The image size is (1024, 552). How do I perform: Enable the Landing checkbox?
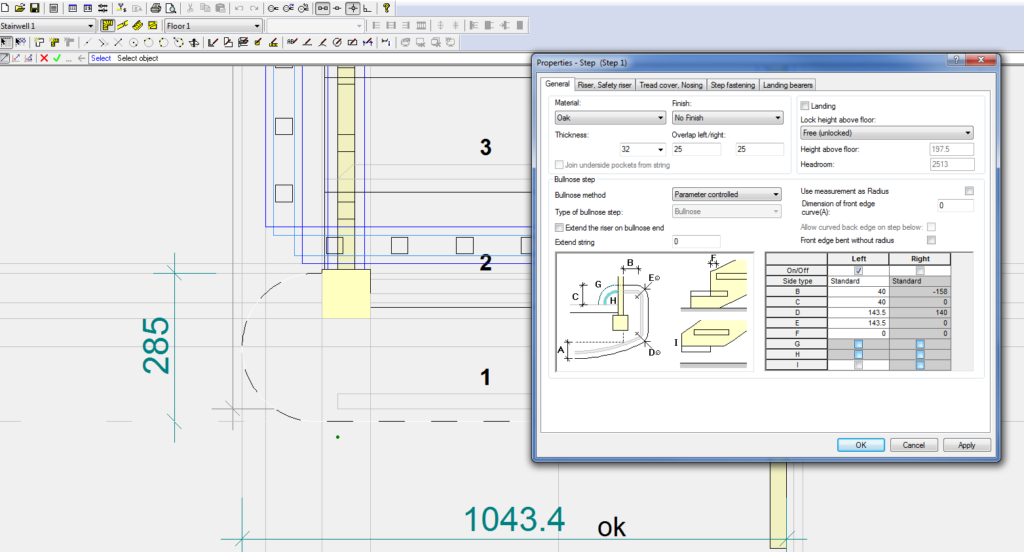click(806, 105)
